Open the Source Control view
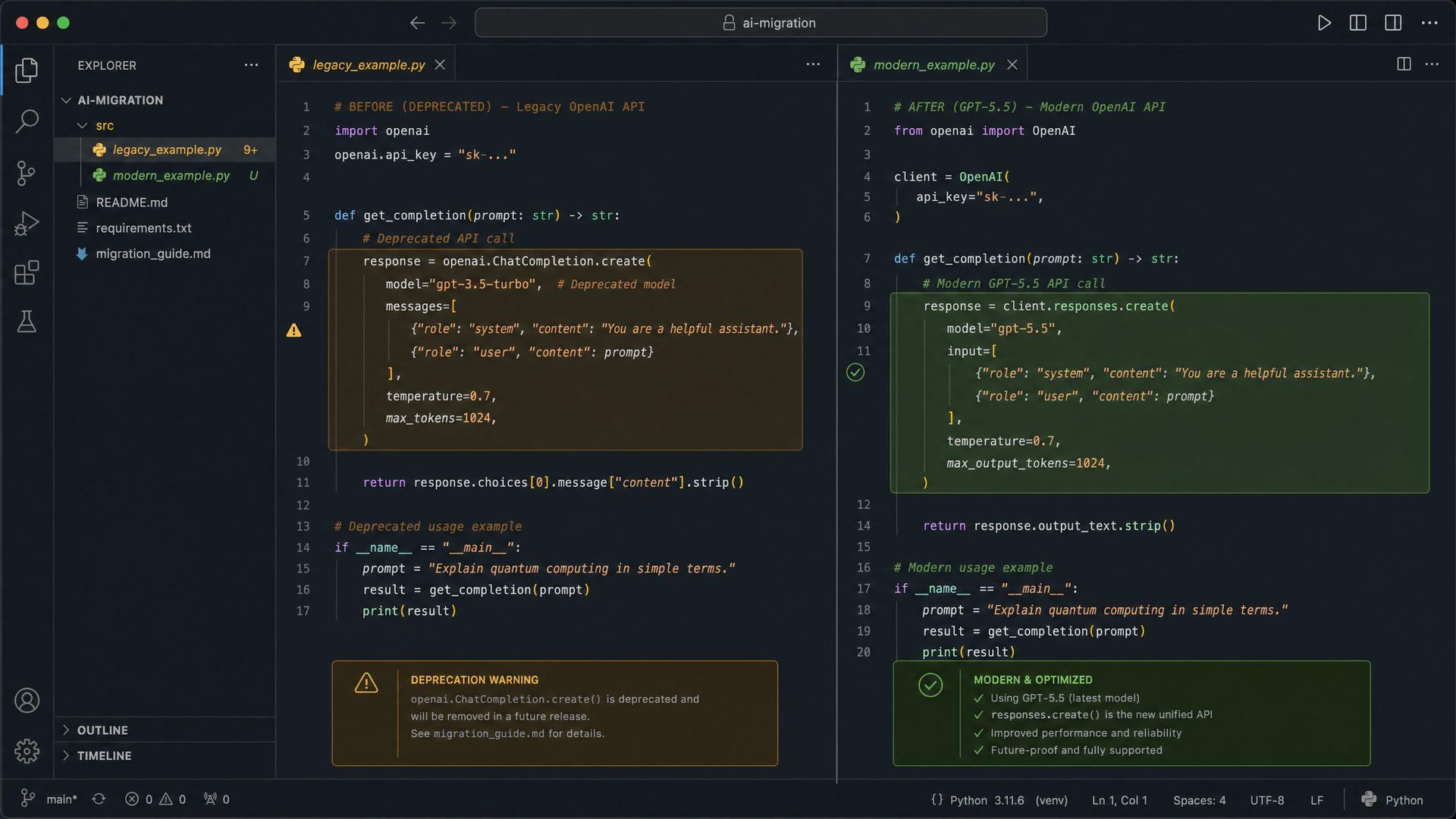 [x=27, y=173]
